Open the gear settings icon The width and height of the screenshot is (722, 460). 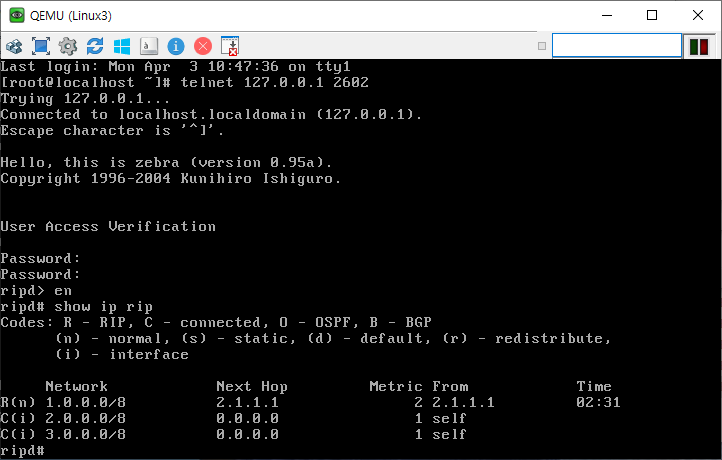coord(68,46)
